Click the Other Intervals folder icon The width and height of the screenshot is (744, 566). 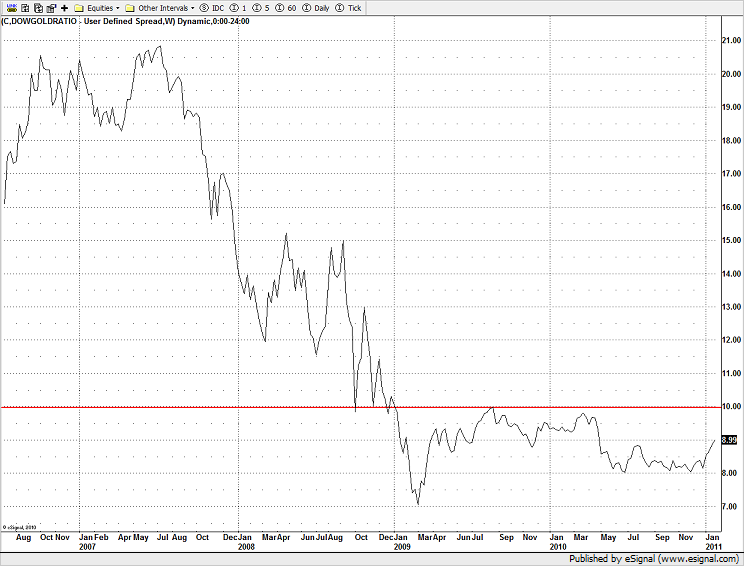tap(130, 9)
